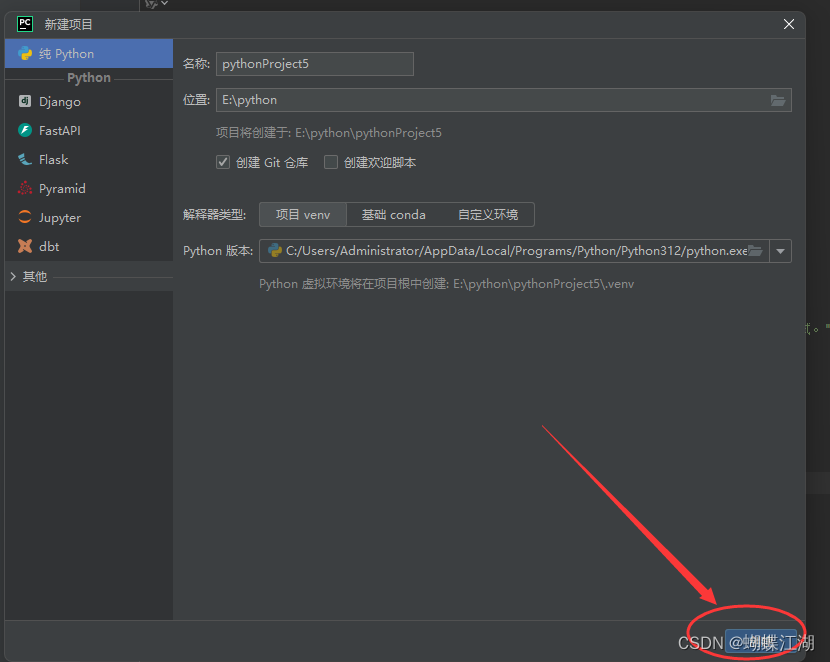Click the project name input field
The height and width of the screenshot is (662, 830).
[x=314, y=63]
